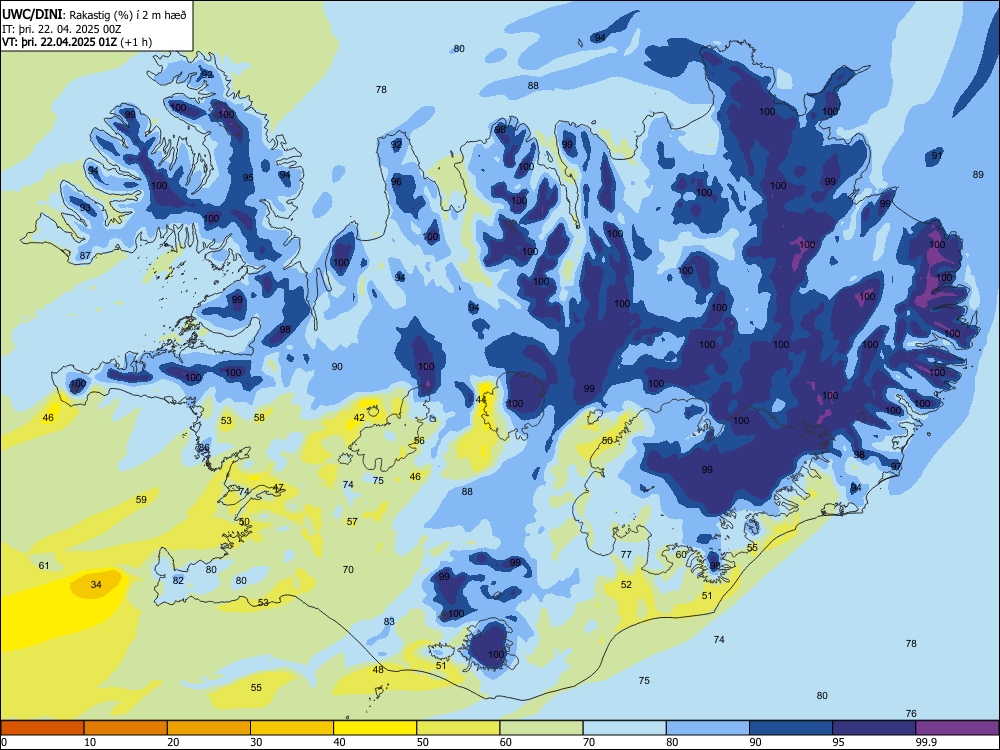Select the 'VT: þri. 22.04.2025 01Z' line

59,42
